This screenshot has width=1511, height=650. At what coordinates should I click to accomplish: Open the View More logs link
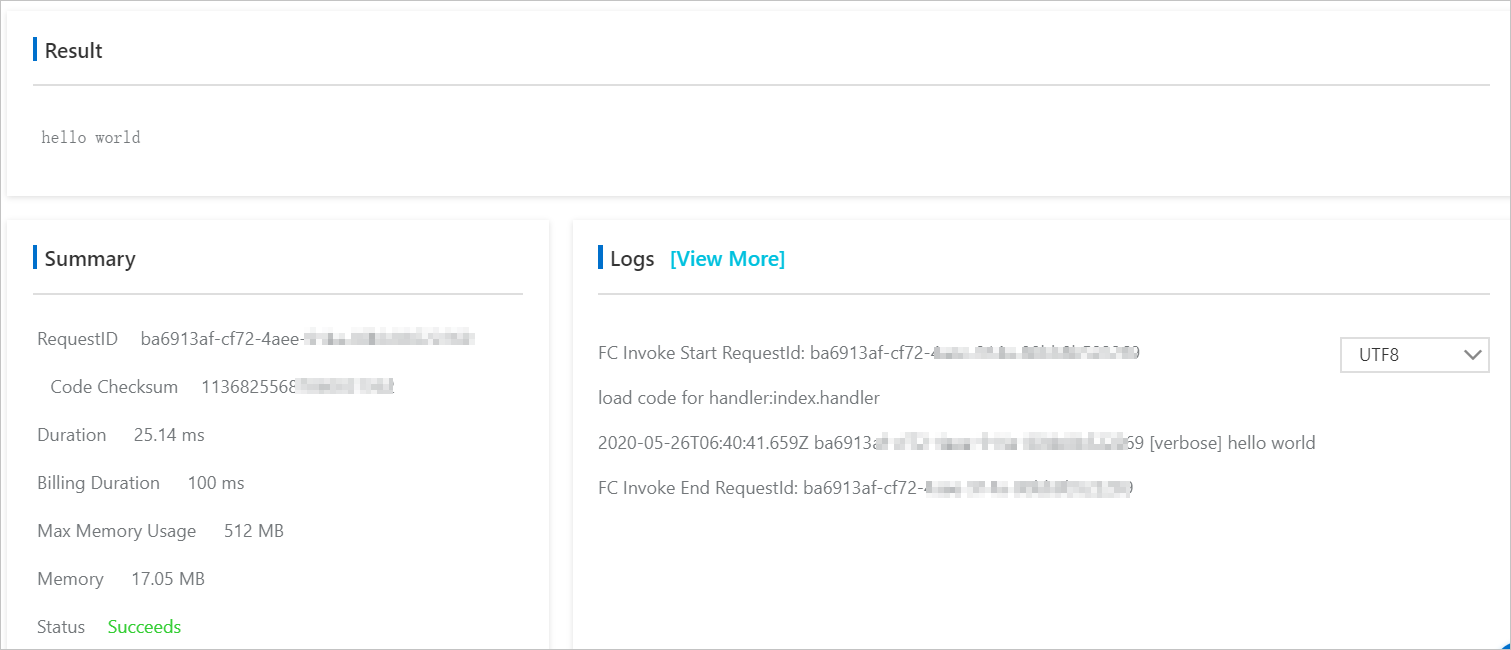tap(727, 259)
